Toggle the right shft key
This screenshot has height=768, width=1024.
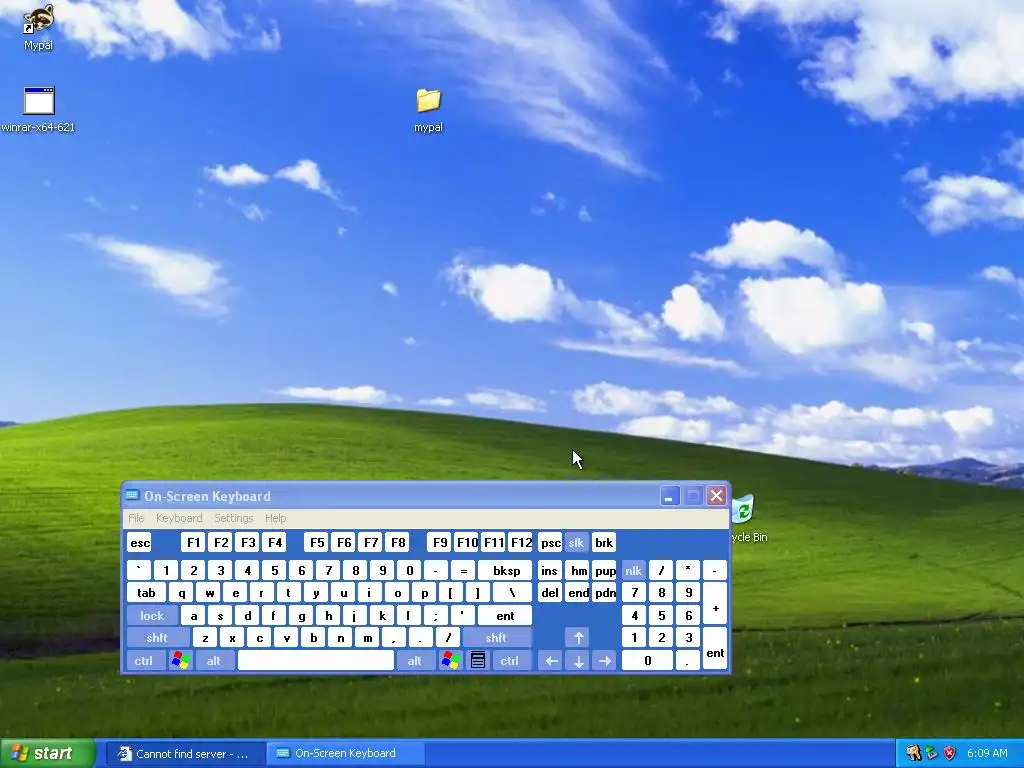coord(496,637)
